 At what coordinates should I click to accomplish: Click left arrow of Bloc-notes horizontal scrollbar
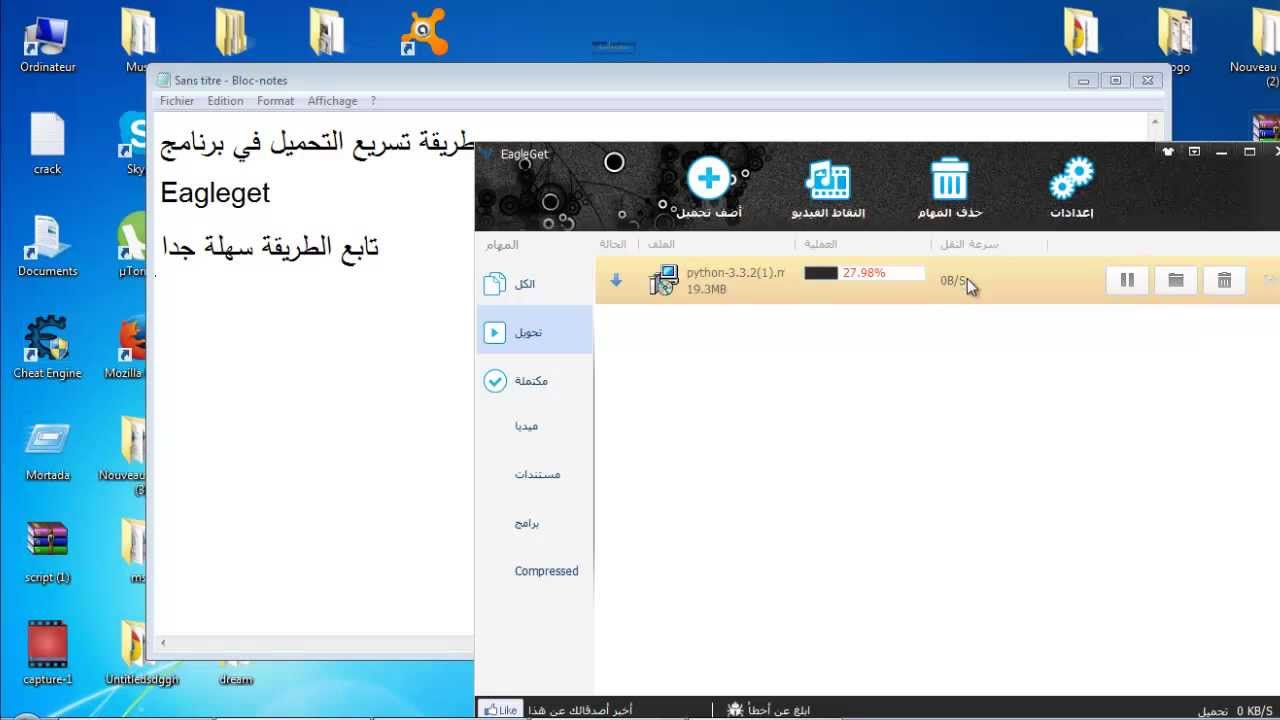click(x=163, y=643)
